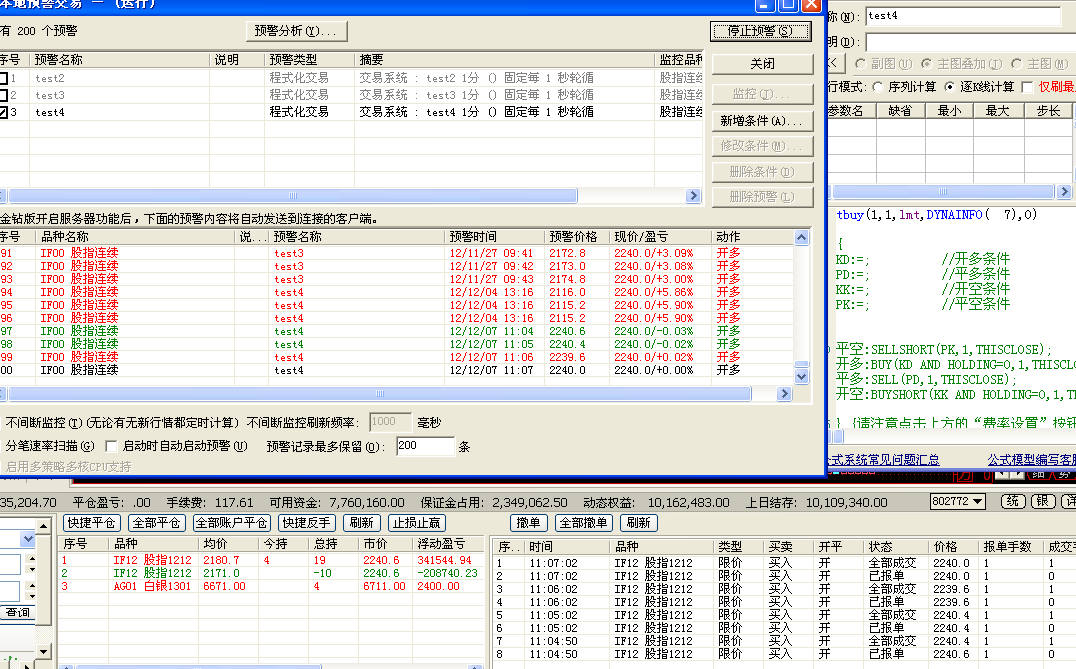Image resolution: width=1076 pixels, height=669 pixels.
Task: Sort by 预警时间 column header
Action: pos(494,237)
